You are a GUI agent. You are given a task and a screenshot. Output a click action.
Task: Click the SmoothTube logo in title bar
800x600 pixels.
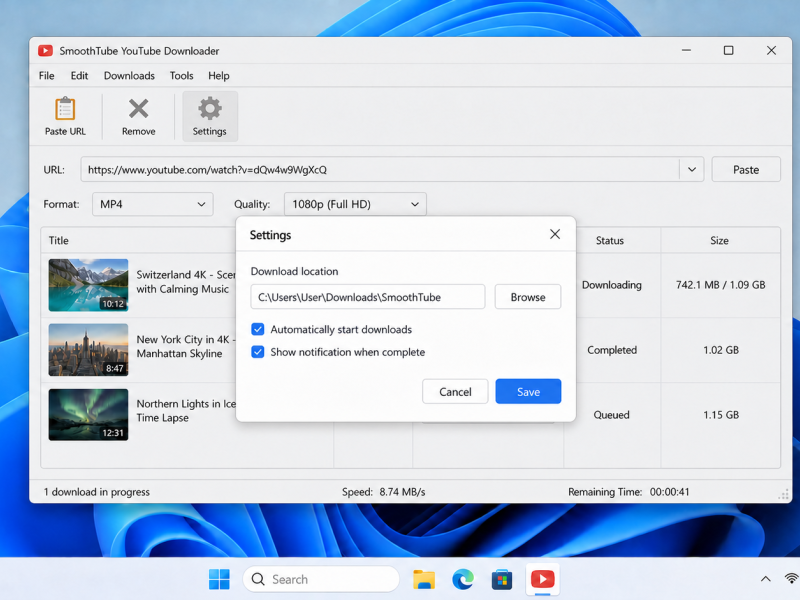pyautogui.click(x=45, y=51)
